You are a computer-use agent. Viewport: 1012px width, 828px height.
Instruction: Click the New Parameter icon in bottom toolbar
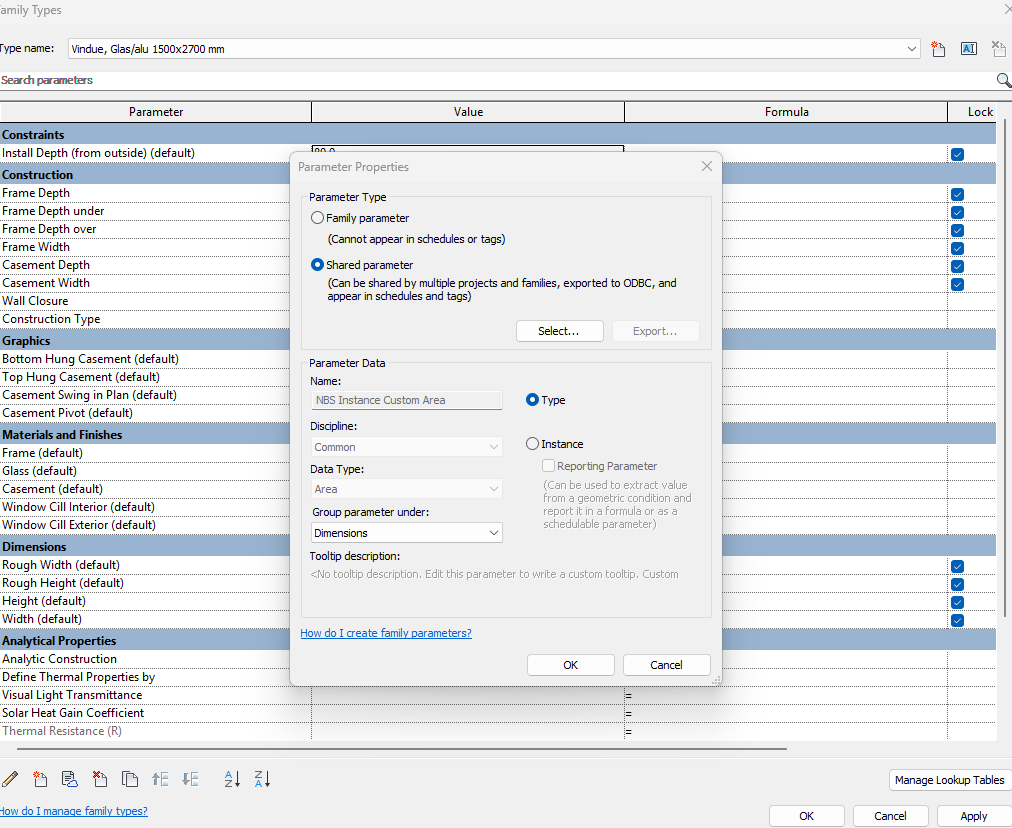[40, 779]
